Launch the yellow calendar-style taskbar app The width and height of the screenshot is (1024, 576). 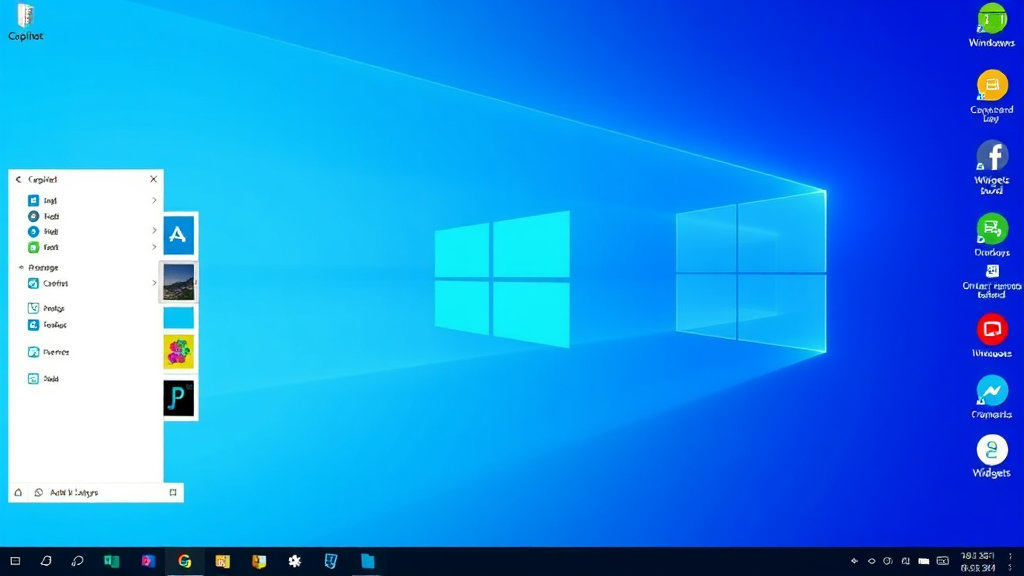222,561
